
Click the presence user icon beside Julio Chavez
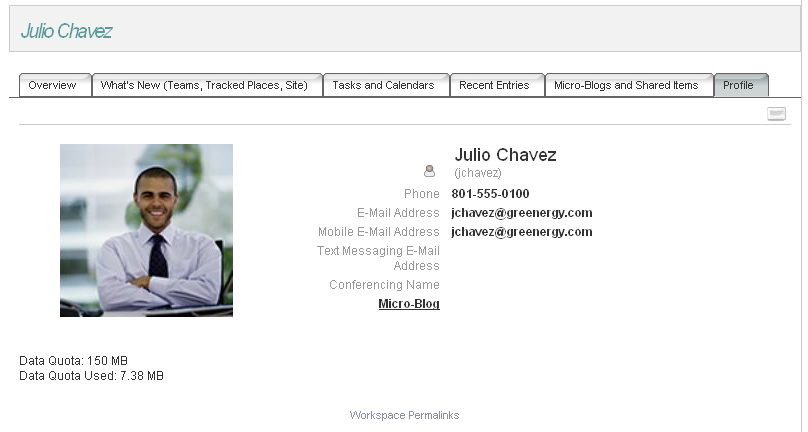pyautogui.click(x=429, y=171)
